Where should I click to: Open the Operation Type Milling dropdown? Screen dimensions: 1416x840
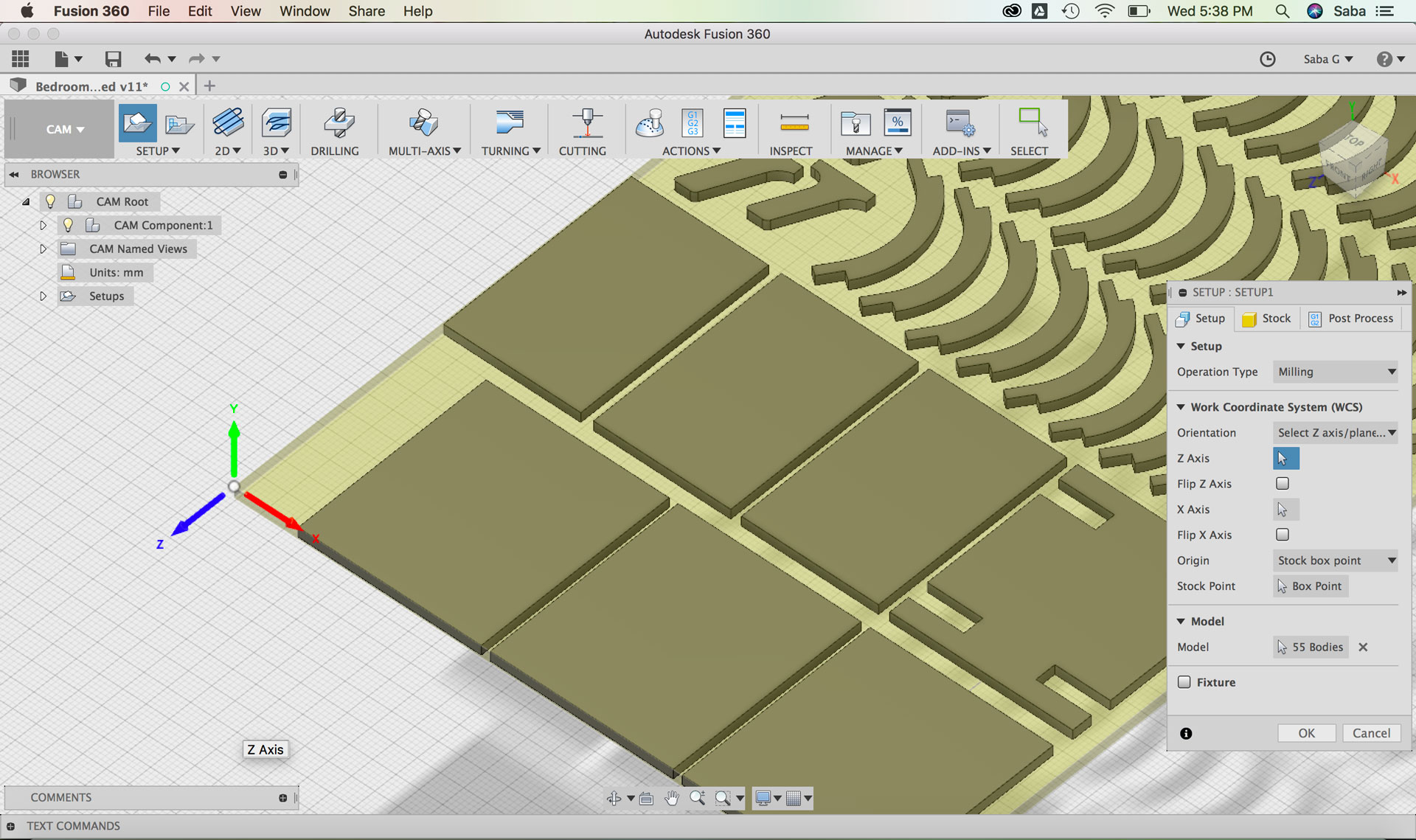1336,372
